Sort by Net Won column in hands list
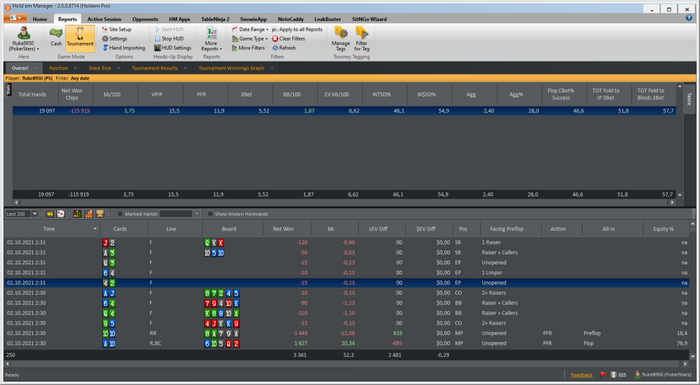 (x=283, y=229)
